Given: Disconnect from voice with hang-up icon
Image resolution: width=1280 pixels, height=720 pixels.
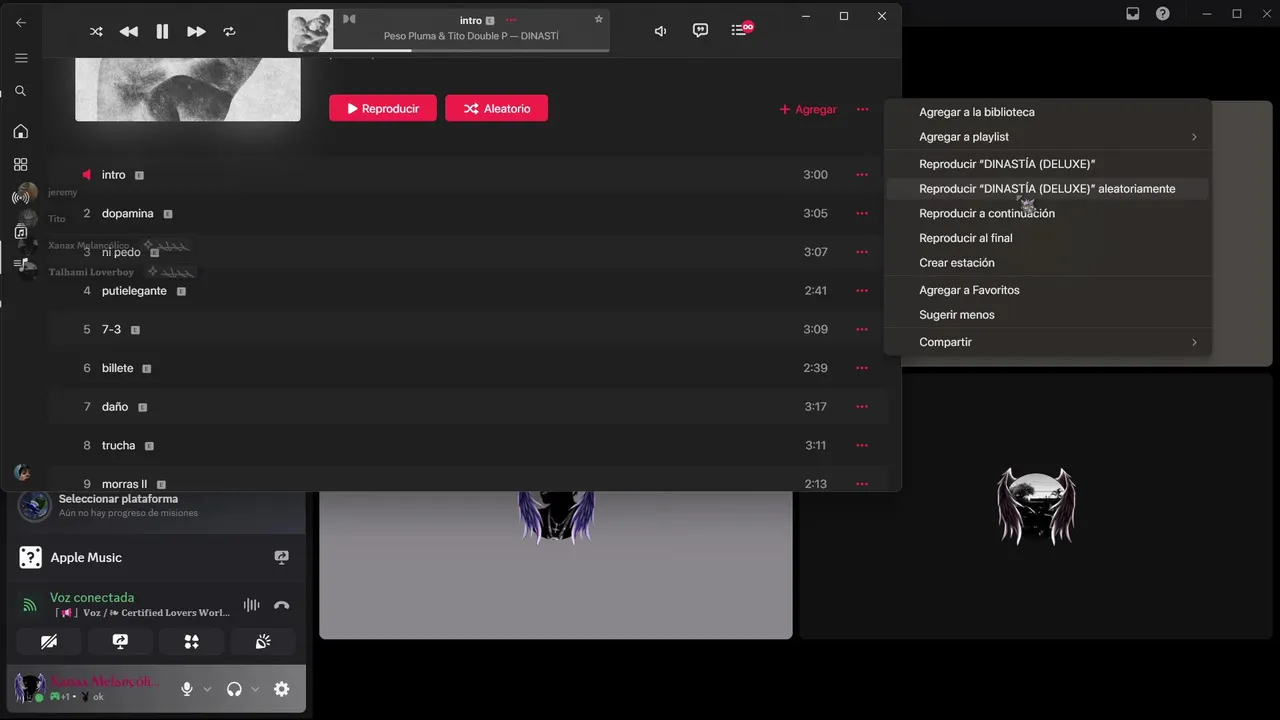Looking at the screenshot, I should 282,605.
